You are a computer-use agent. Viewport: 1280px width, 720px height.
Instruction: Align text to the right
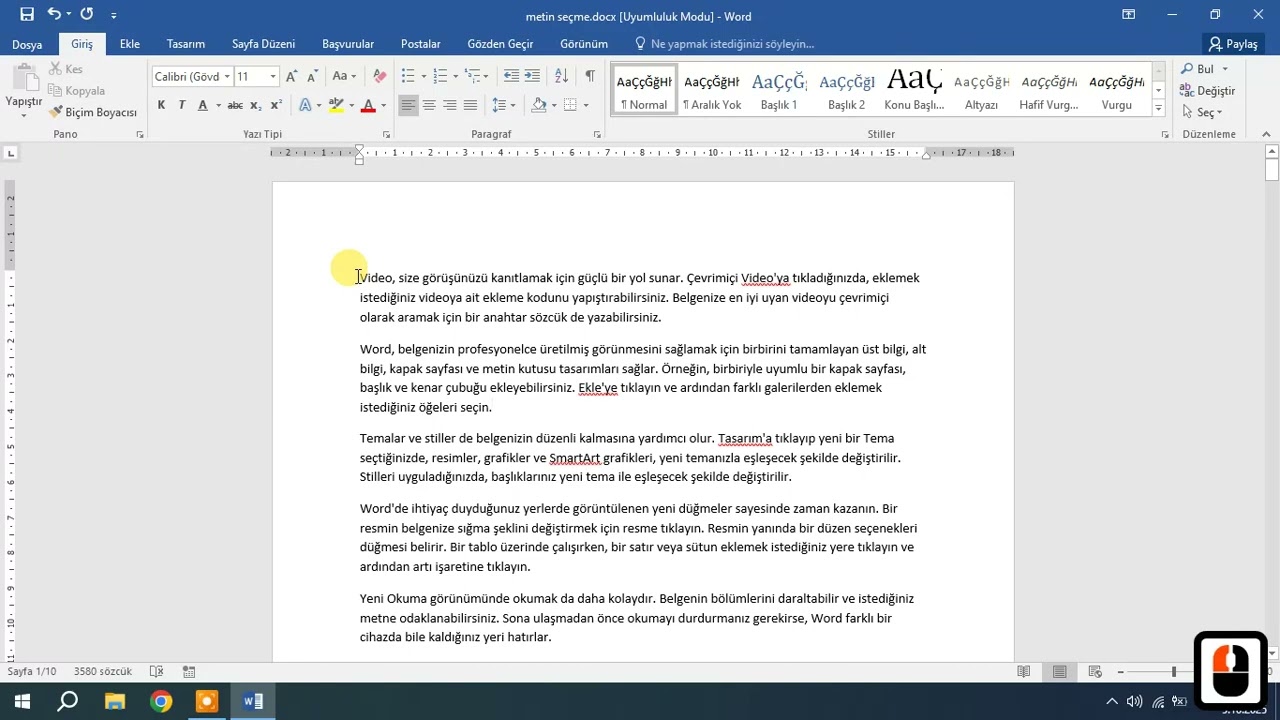(x=450, y=105)
